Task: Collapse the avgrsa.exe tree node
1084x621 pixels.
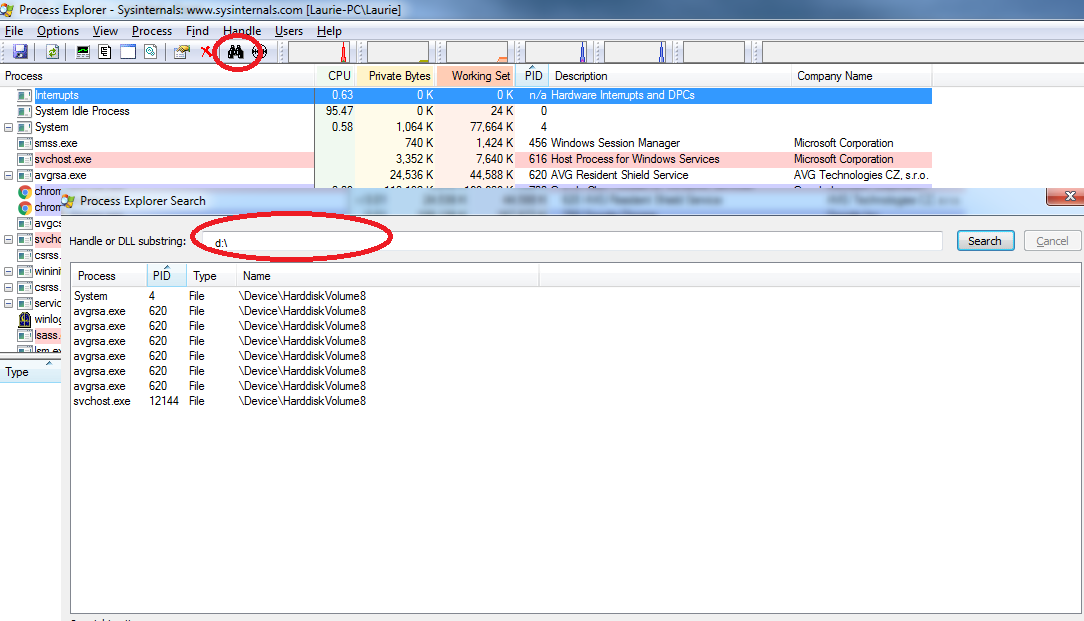Action: click(x=8, y=175)
